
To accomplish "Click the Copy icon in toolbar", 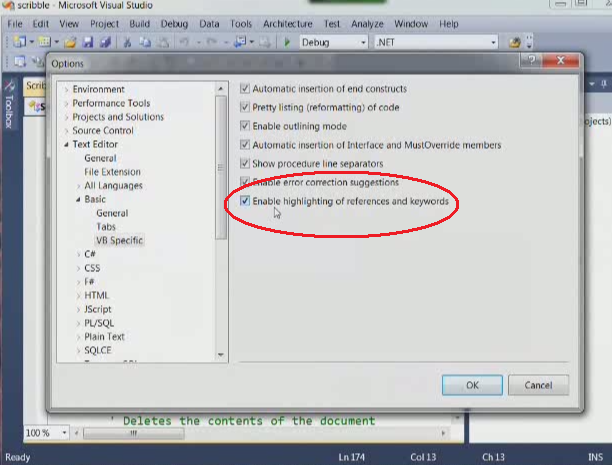I will (x=145, y=42).
